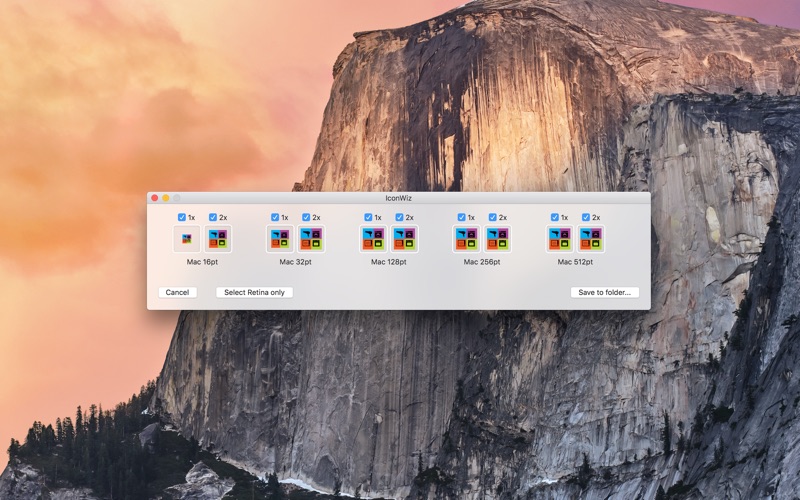
Task: Select the Mac 256pt 1x icon preview
Action: coord(466,239)
